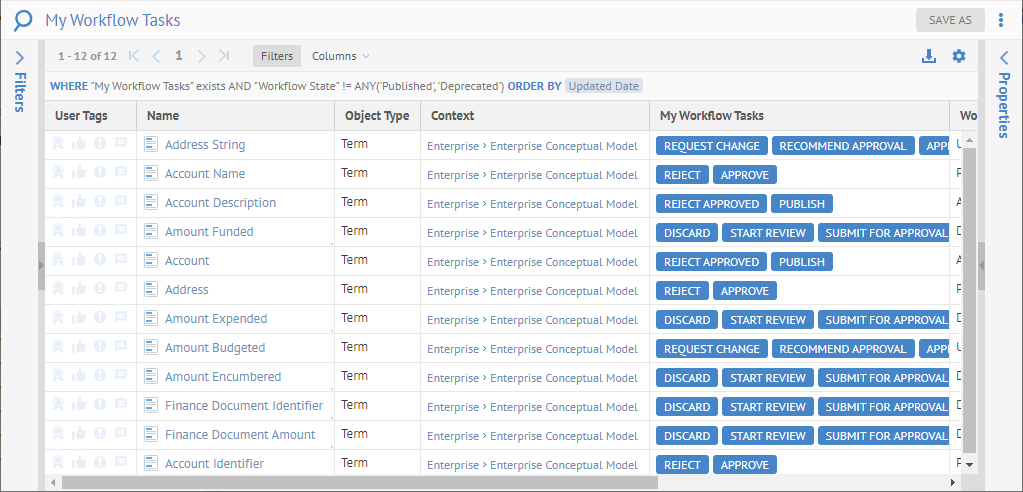1023x492 pixels.
Task: Click the next page arrow
Action: click(201, 56)
